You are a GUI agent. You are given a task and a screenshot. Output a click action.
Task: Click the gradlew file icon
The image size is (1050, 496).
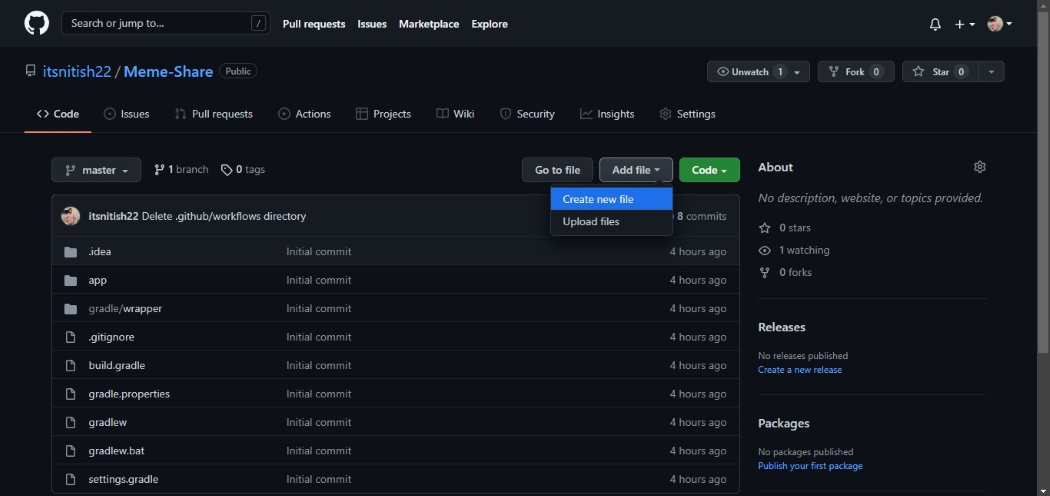70,422
